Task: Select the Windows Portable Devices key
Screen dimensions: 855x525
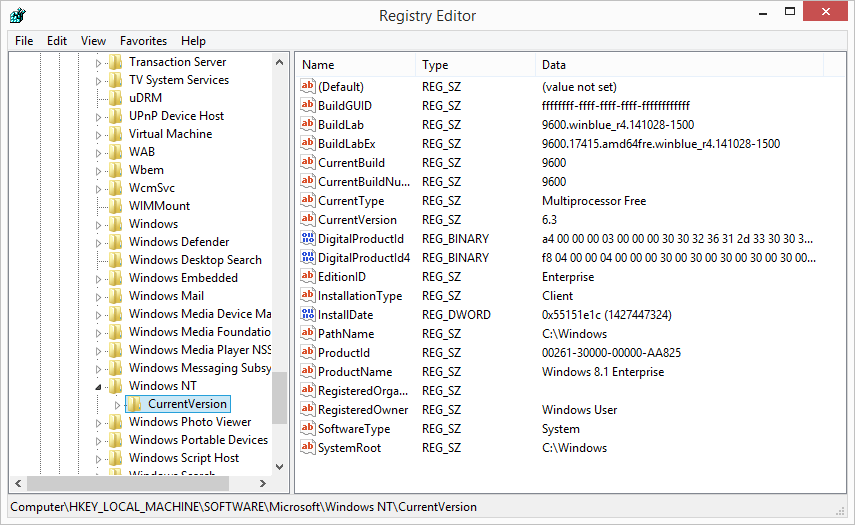Action: click(x=198, y=440)
